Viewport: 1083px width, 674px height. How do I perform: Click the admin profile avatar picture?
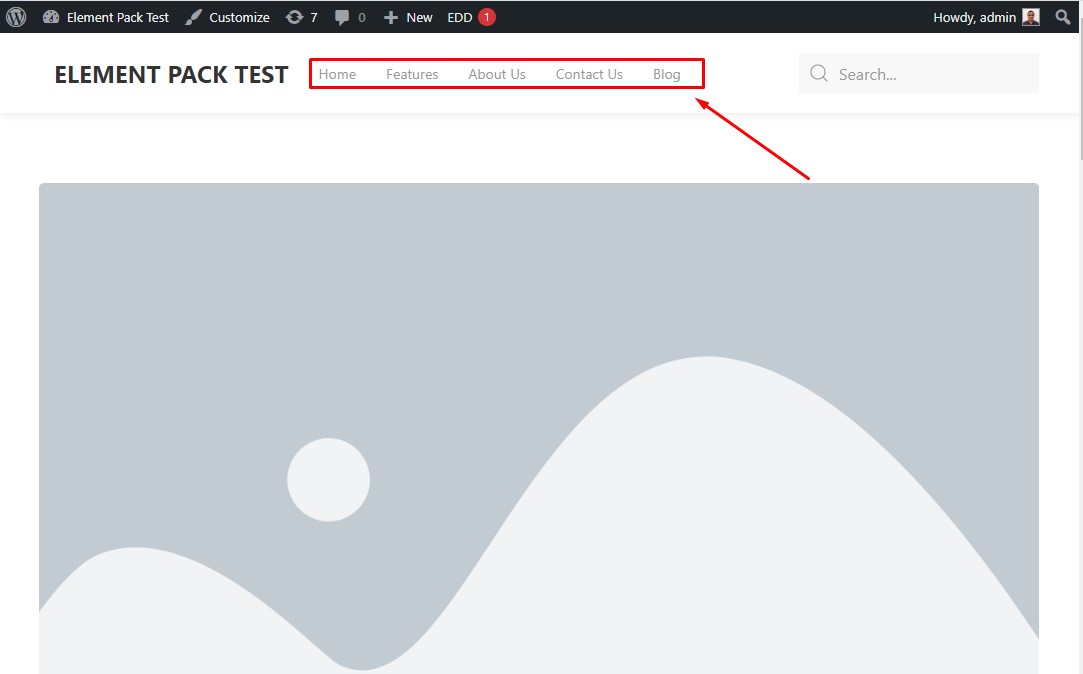coord(1031,17)
